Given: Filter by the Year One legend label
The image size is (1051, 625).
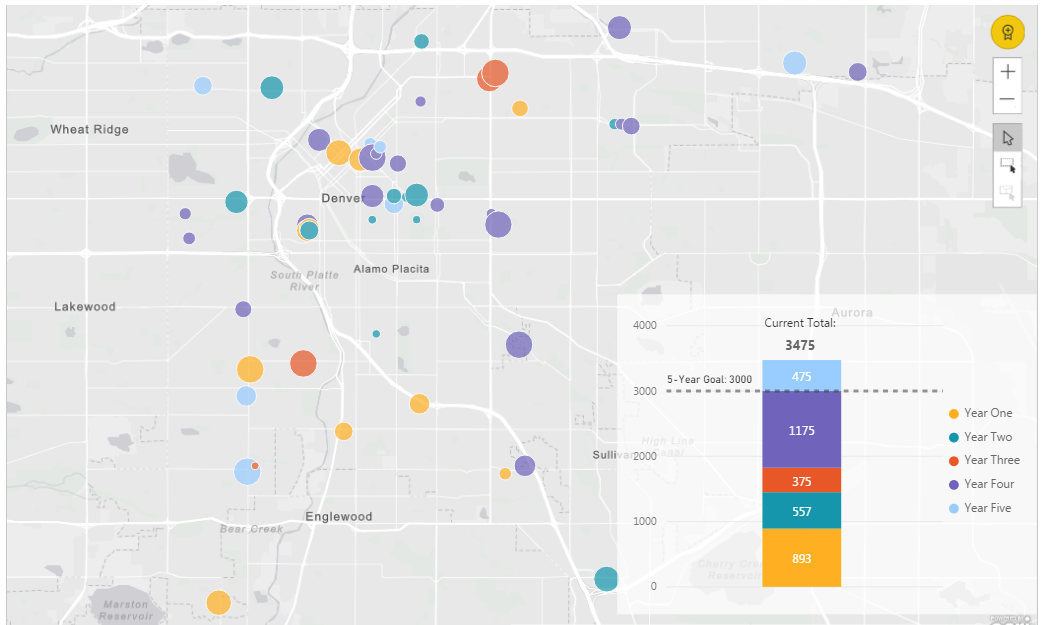Looking at the screenshot, I should (x=988, y=413).
